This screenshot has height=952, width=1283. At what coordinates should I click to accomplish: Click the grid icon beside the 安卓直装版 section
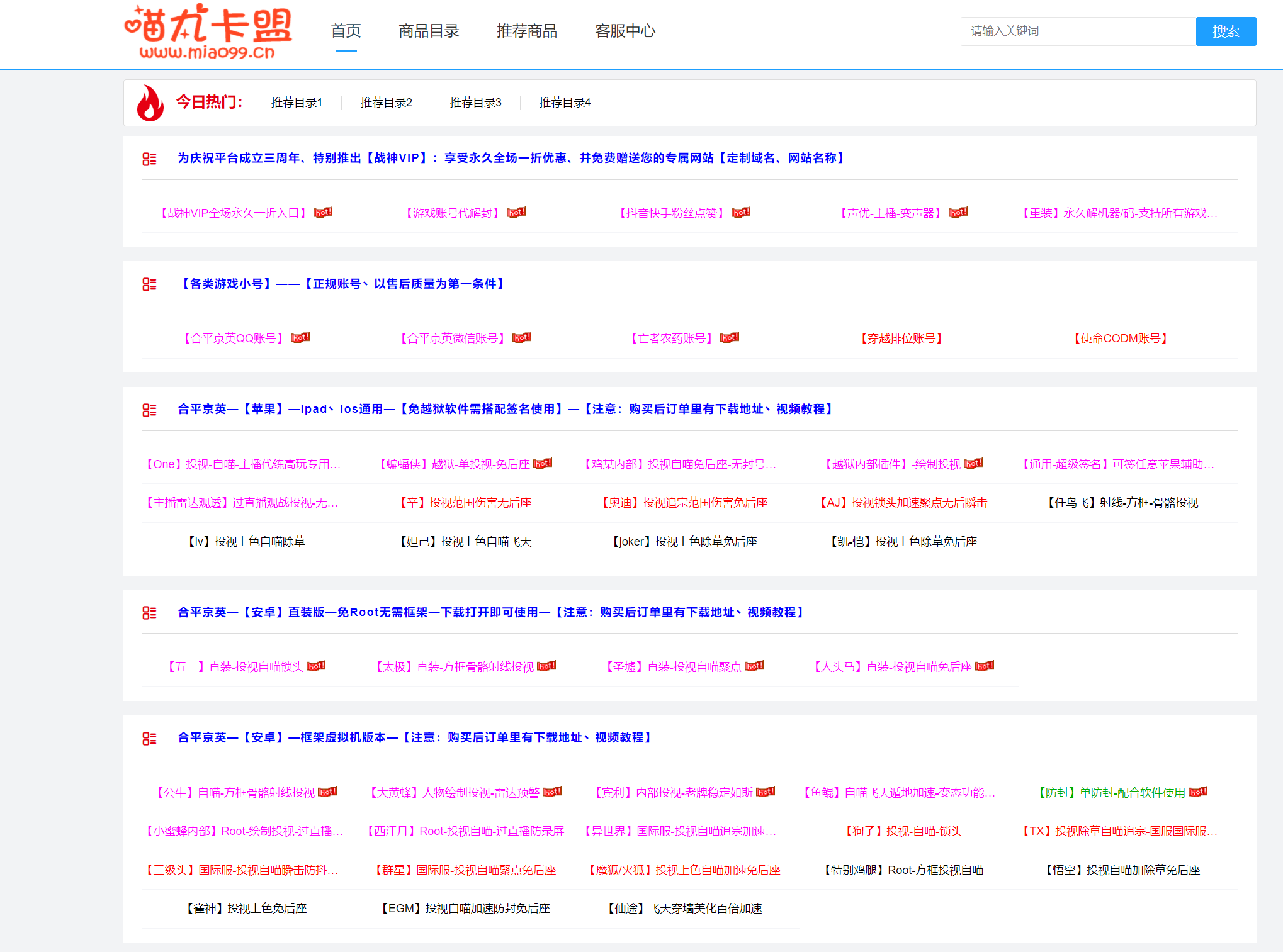pos(149,612)
